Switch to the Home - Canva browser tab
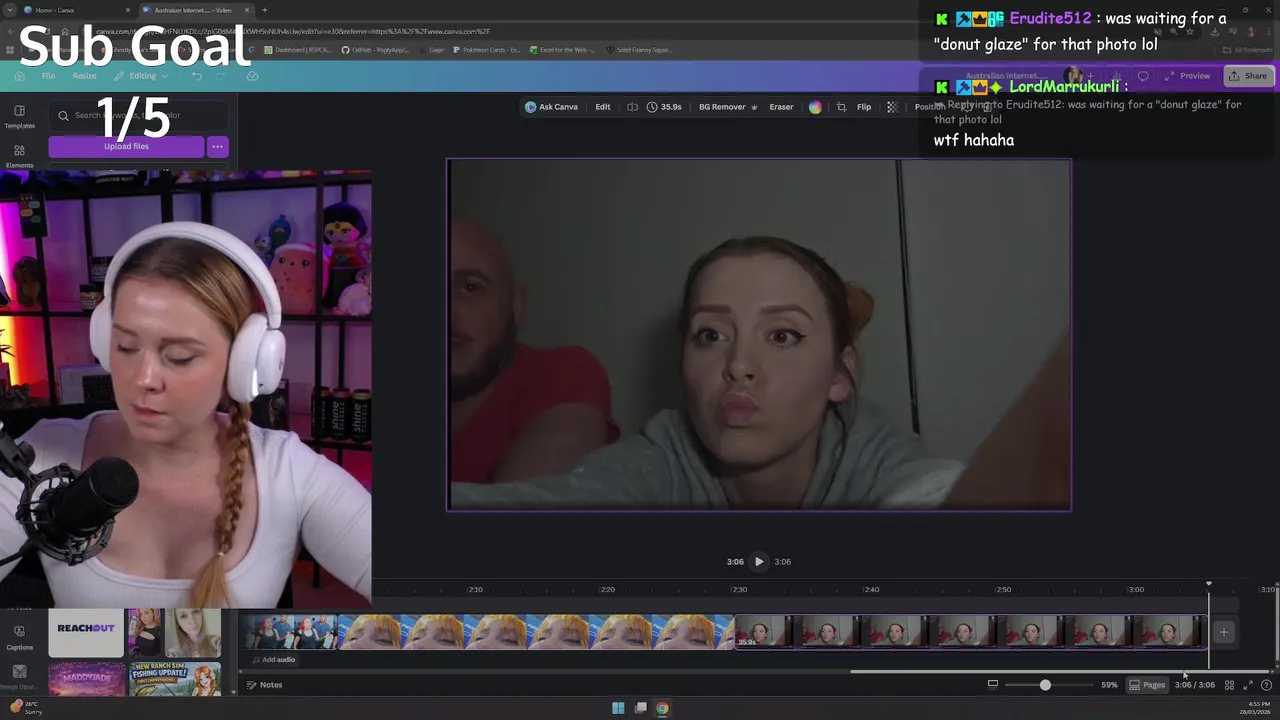 click(77, 10)
